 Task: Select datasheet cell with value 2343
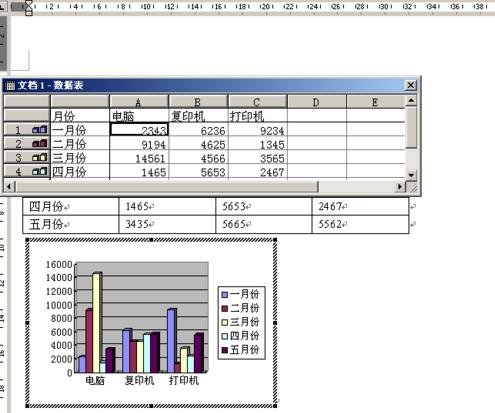(x=139, y=130)
